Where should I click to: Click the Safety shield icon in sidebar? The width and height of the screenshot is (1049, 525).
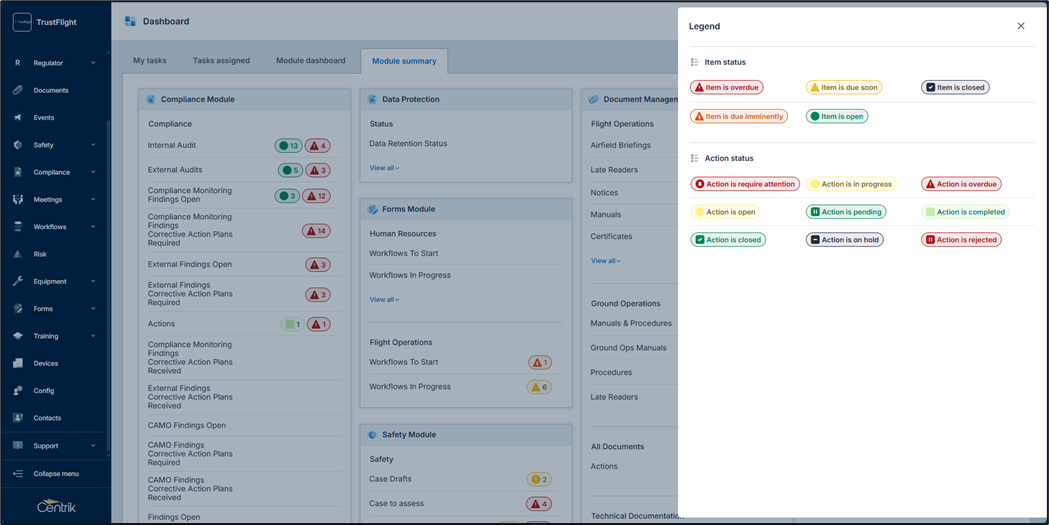[x=18, y=145]
